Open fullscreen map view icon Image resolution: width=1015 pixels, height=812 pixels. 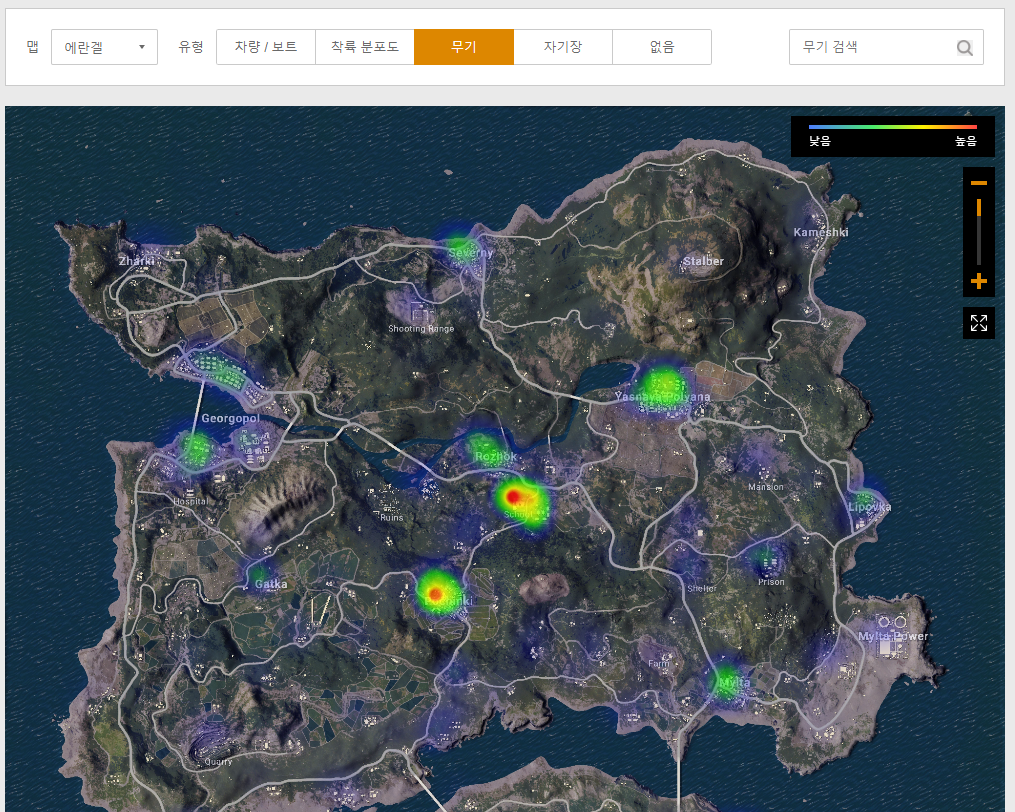(979, 322)
